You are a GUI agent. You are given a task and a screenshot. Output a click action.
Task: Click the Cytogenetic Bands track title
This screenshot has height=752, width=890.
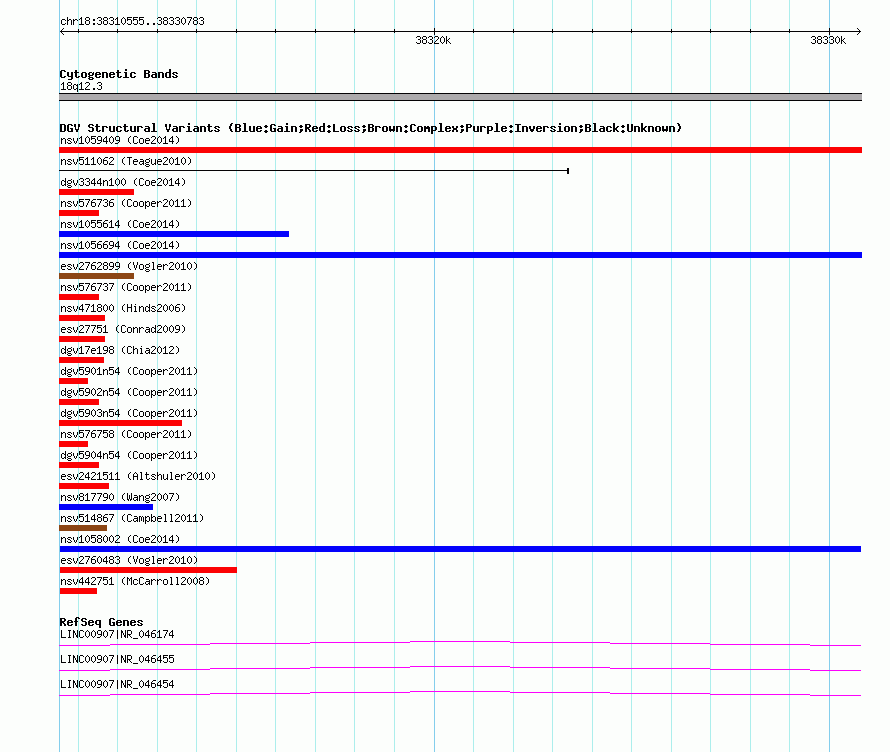pyautogui.click(x=119, y=74)
